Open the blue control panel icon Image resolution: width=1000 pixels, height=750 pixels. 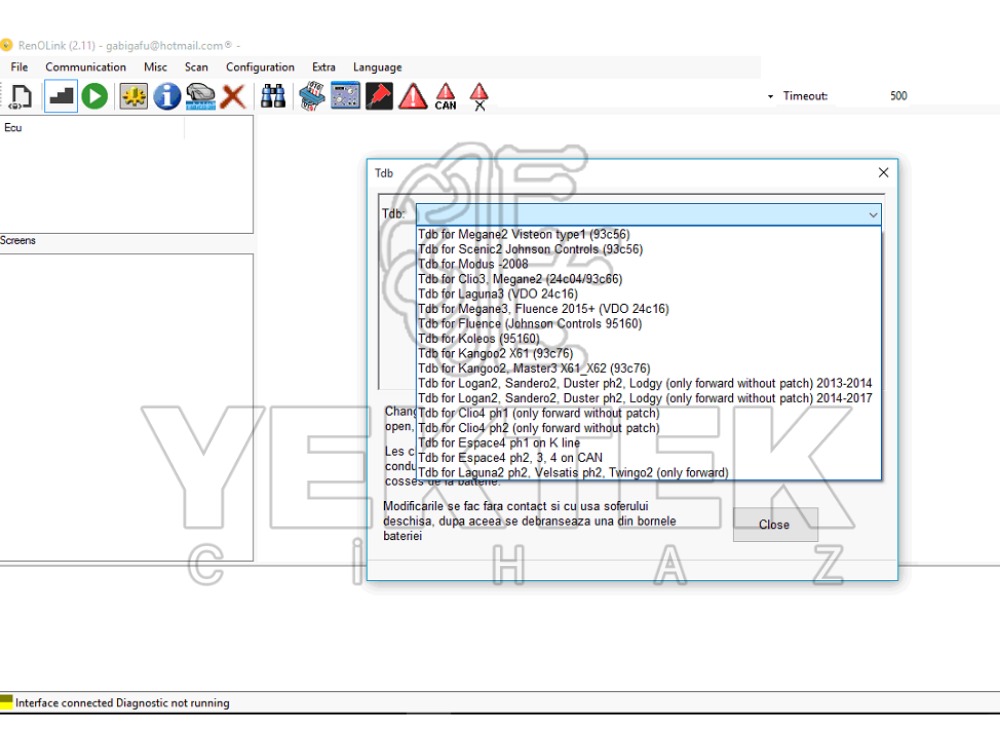(x=345, y=96)
